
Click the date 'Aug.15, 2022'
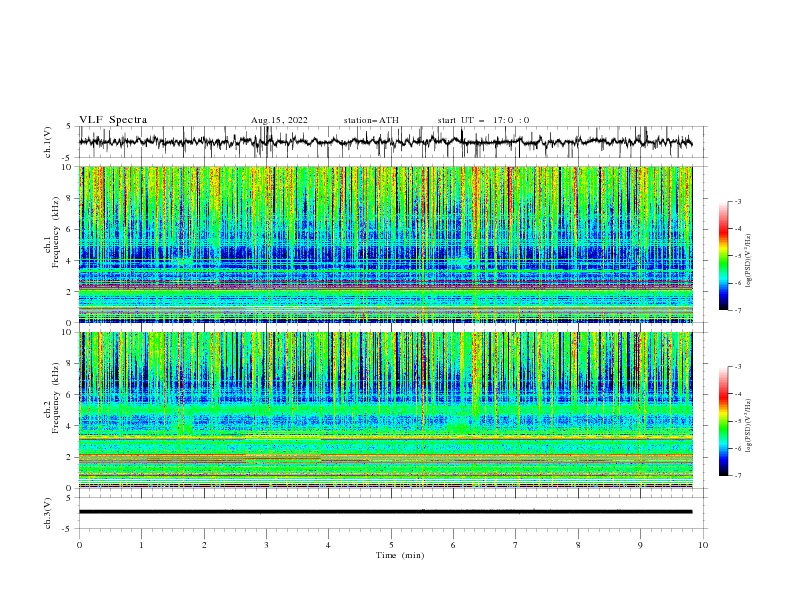279,120
